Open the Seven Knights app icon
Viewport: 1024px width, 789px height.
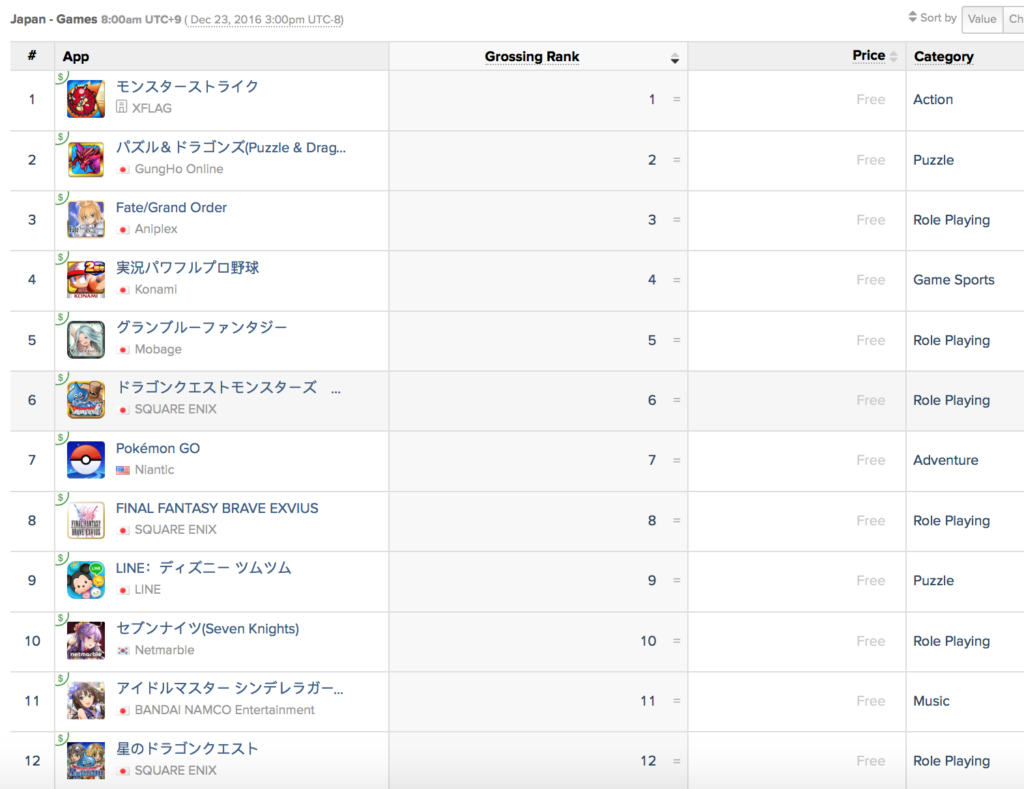[x=86, y=641]
